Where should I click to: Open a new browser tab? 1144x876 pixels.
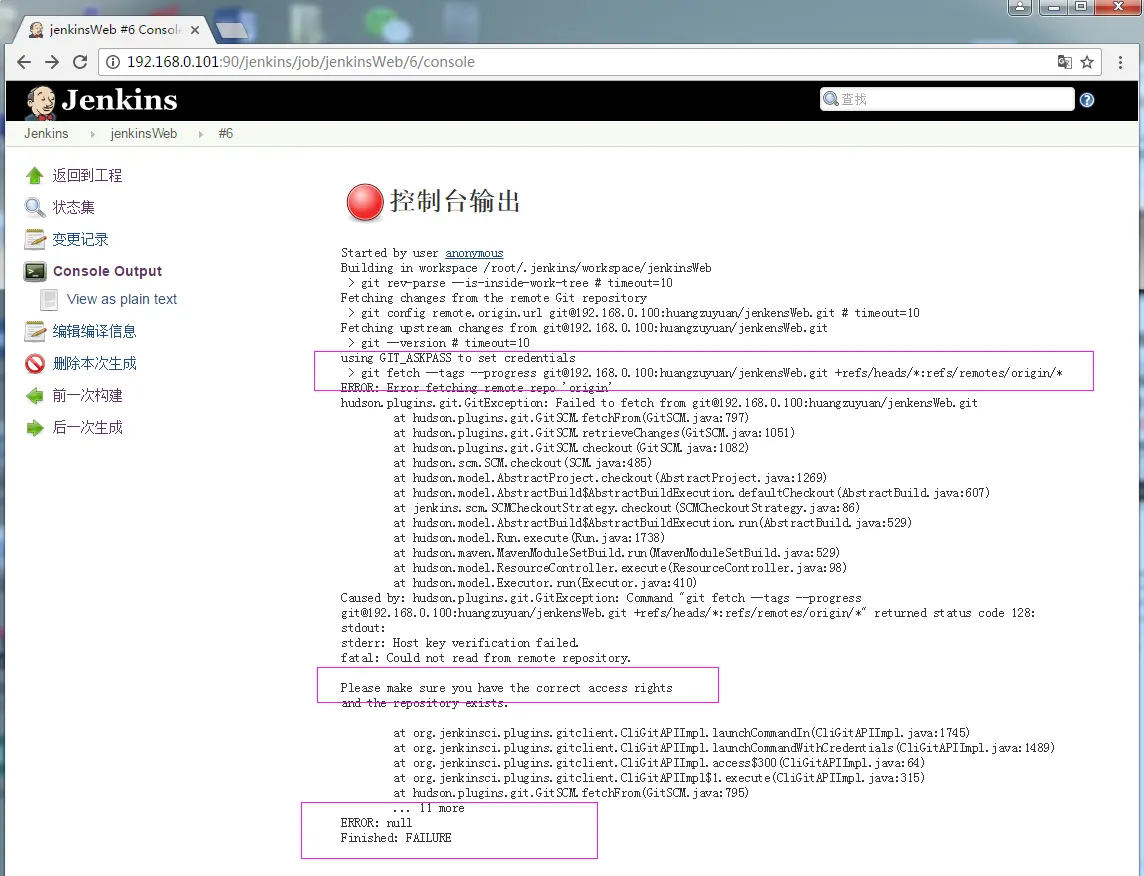click(x=232, y=30)
